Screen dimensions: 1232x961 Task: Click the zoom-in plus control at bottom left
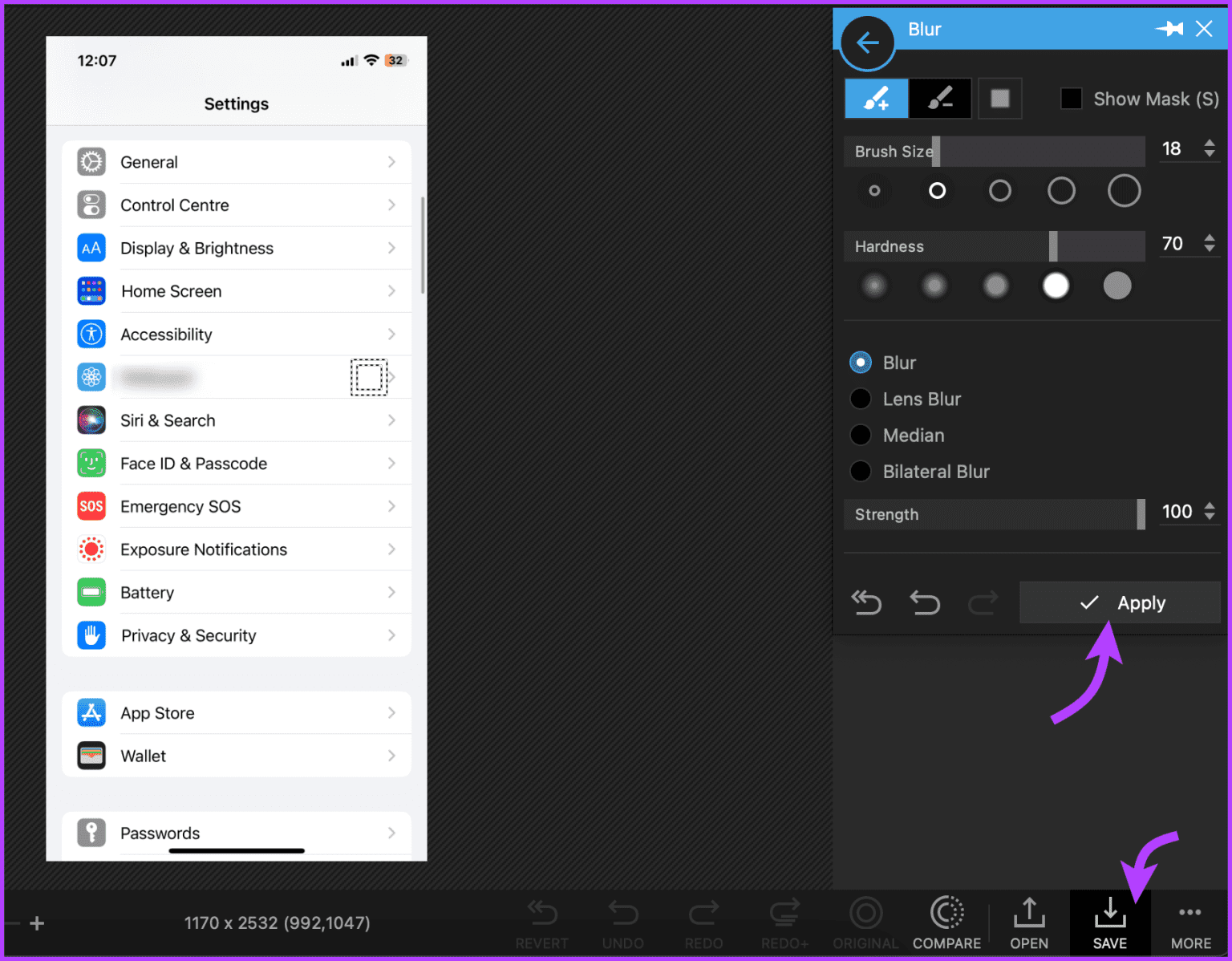click(x=35, y=923)
